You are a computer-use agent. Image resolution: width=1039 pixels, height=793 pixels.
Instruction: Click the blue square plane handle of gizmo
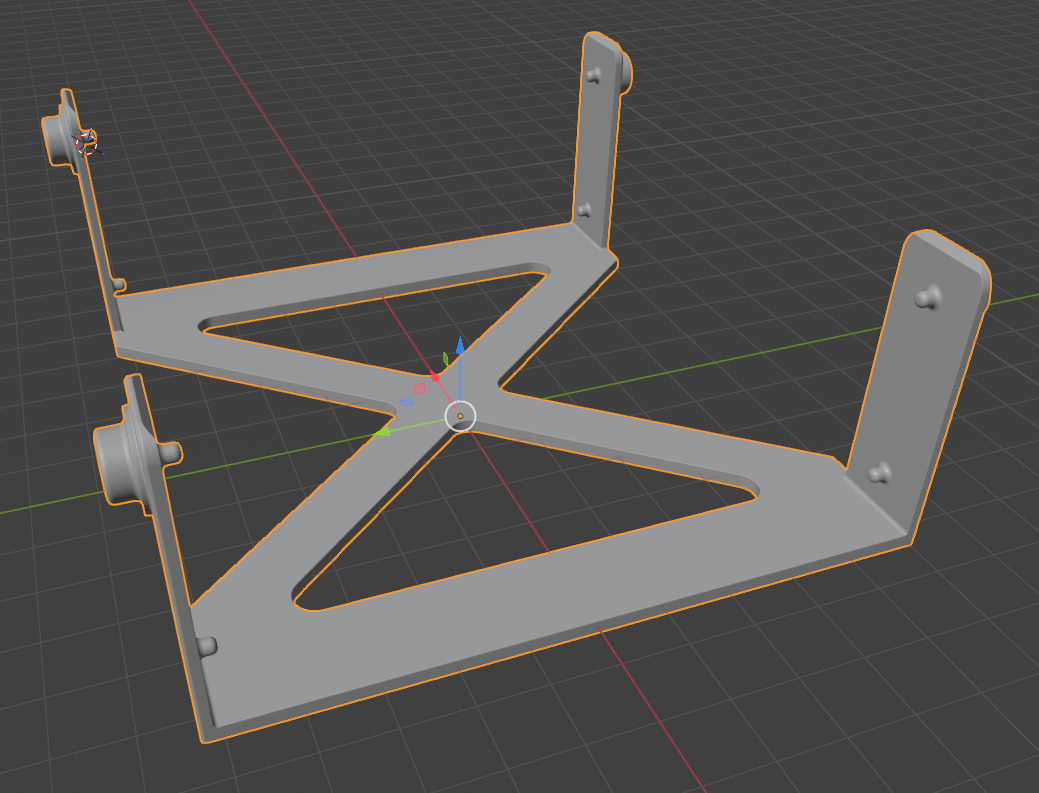(x=406, y=402)
